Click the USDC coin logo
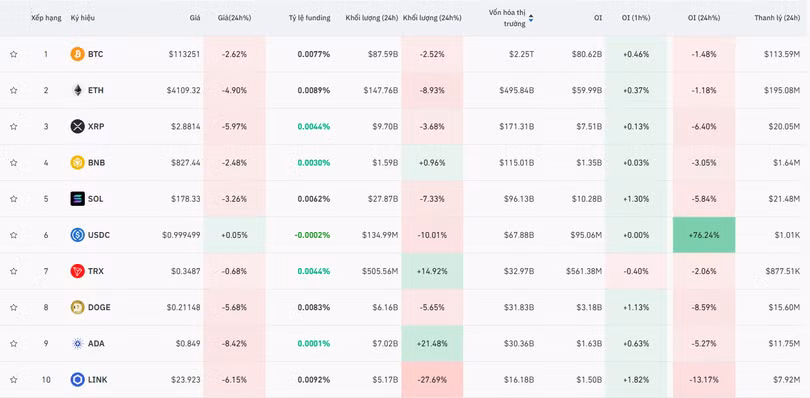The height and width of the screenshot is (398, 810). tap(77, 235)
